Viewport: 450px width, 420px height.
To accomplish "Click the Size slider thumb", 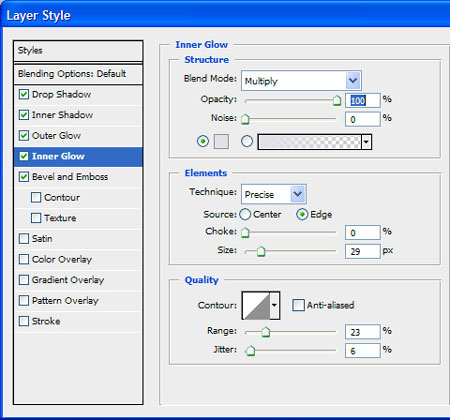I will point(261,251).
